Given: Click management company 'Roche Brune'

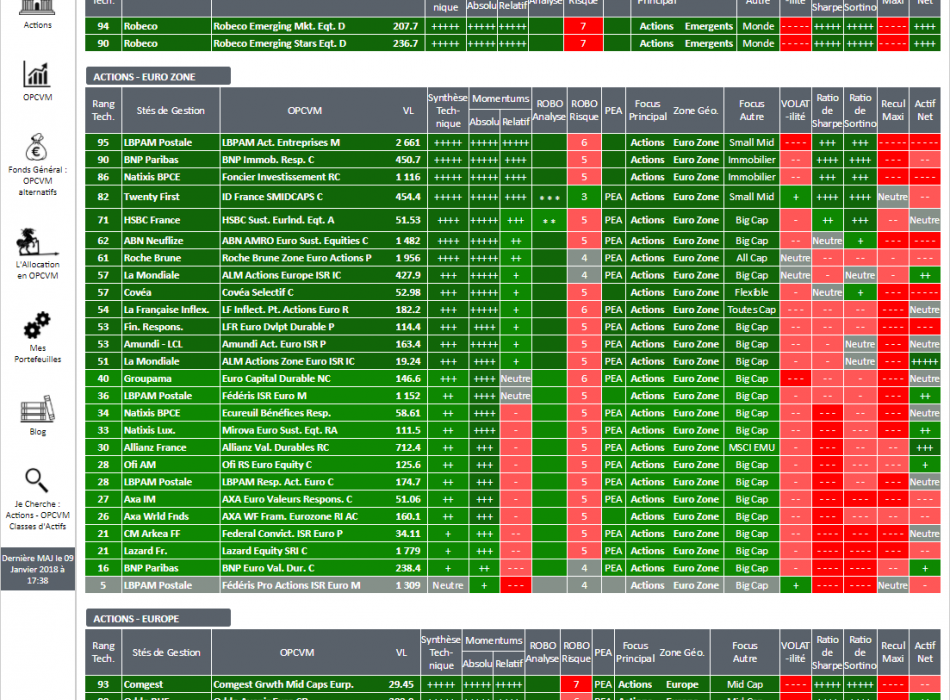Looking at the screenshot, I should tap(152, 258).
